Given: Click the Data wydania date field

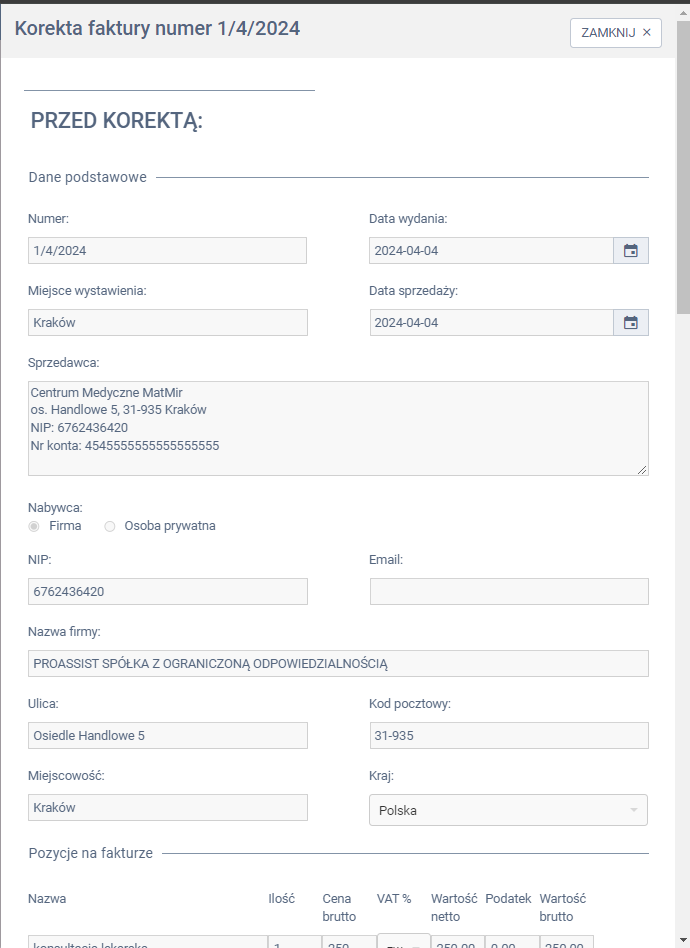Looking at the screenshot, I should click(x=490, y=251).
